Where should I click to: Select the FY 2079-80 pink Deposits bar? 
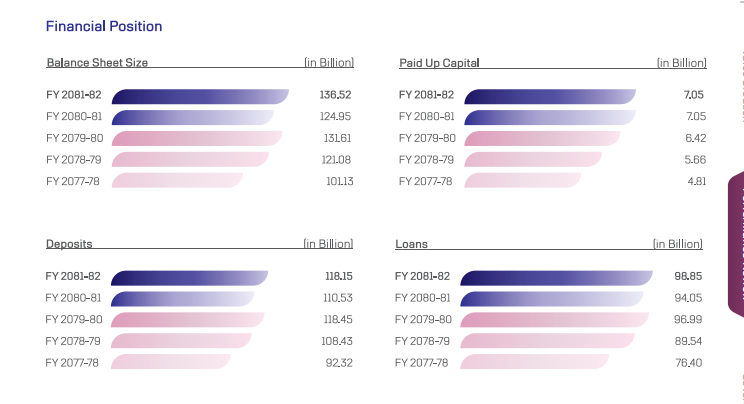click(x=187, y=320)
